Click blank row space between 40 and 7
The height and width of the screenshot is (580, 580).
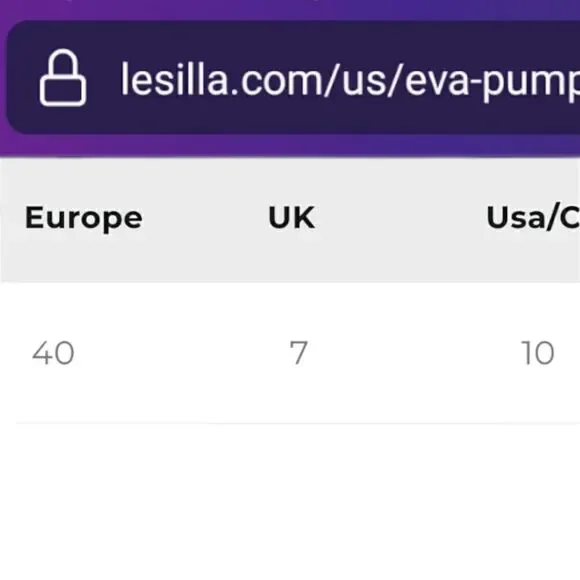(181, 353)
